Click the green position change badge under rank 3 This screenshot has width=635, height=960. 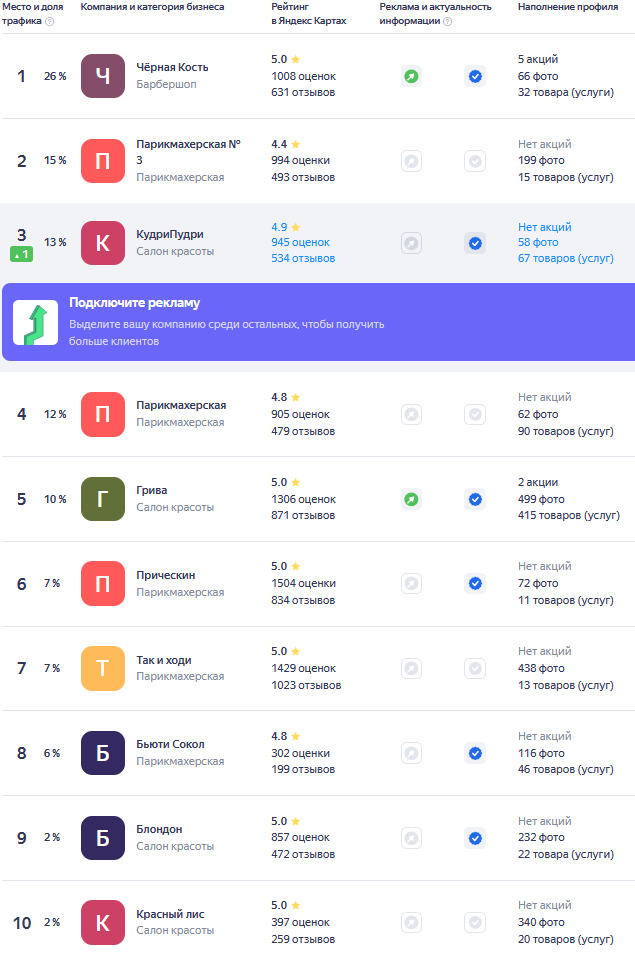(x=21, y=254)
